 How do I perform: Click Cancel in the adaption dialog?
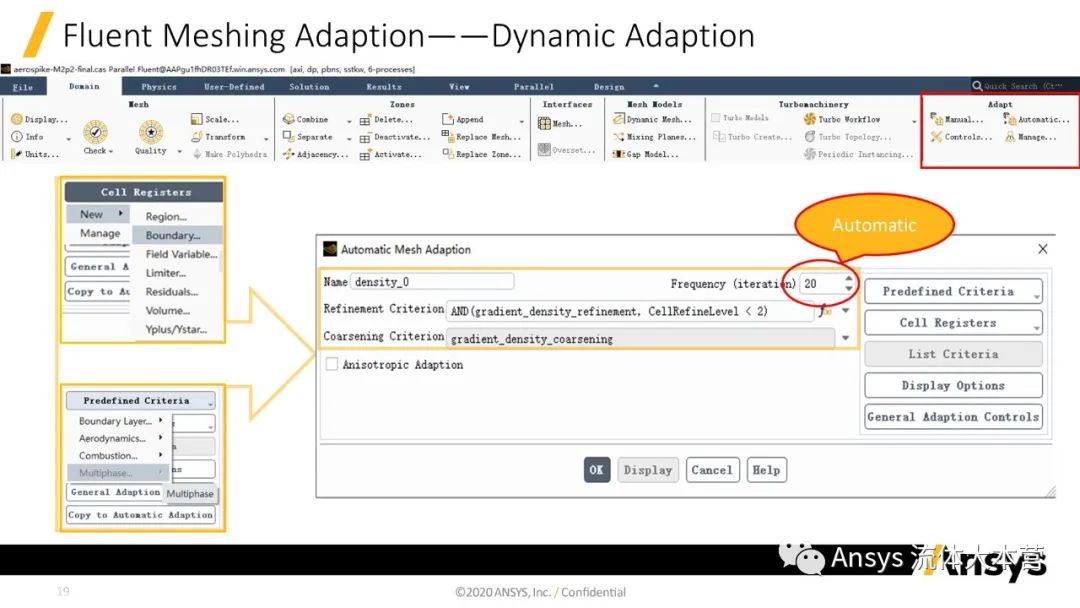[712, 470]
